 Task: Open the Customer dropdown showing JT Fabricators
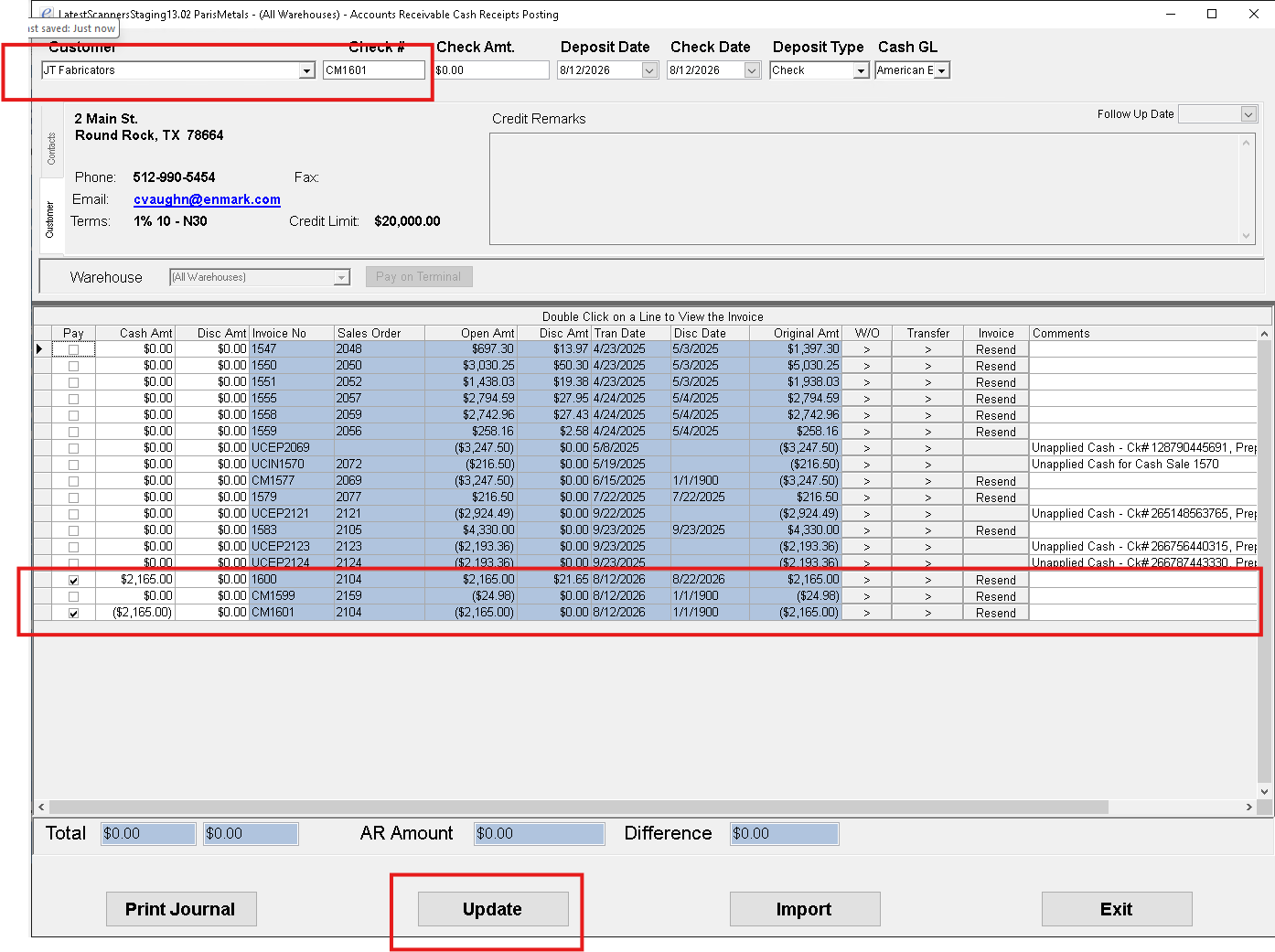[x=306, y=70]
